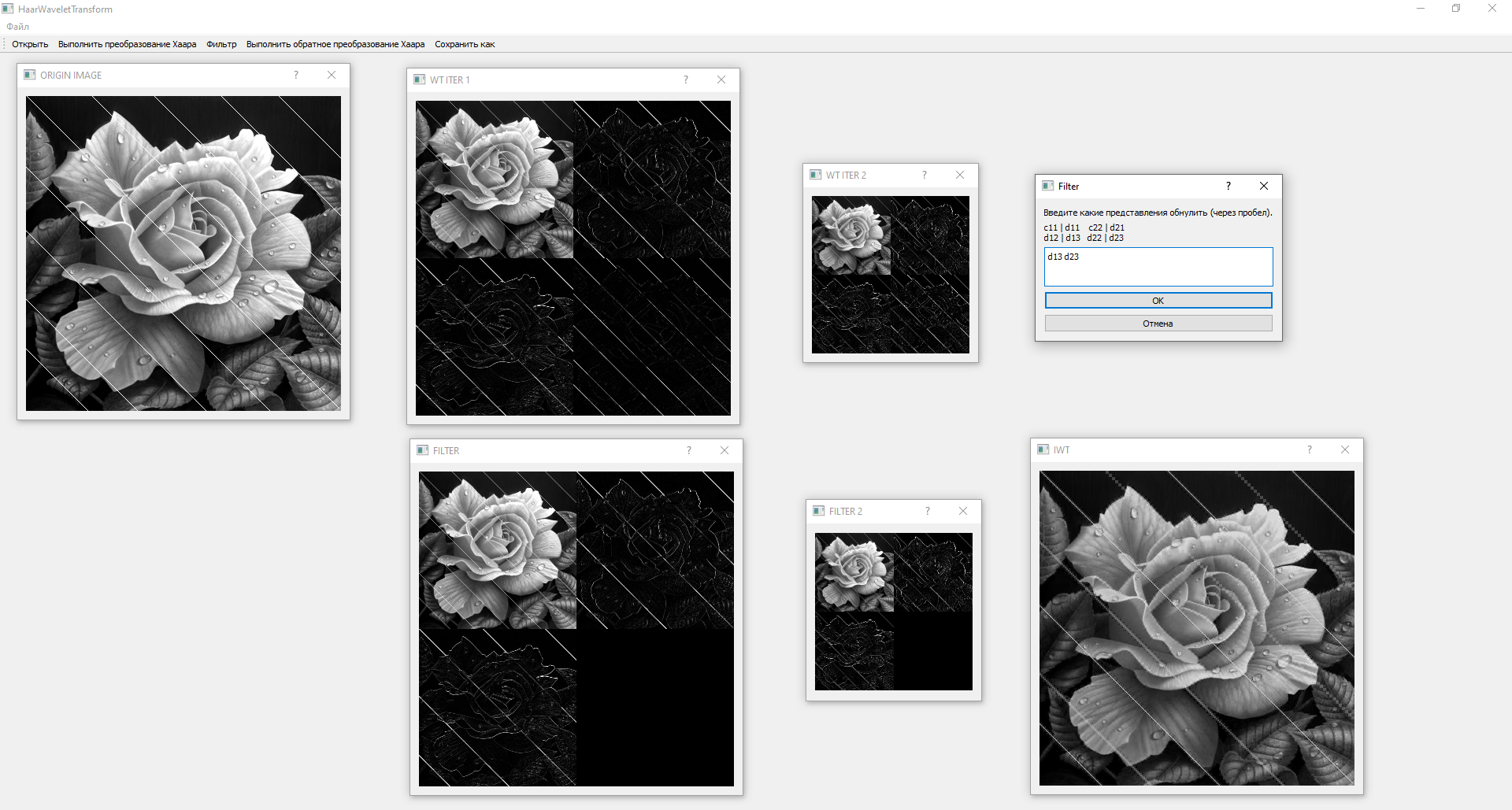Click help icon of WT ITER 1 window
This screenshot has height=810, width=1512.
[x=686, y=80]
